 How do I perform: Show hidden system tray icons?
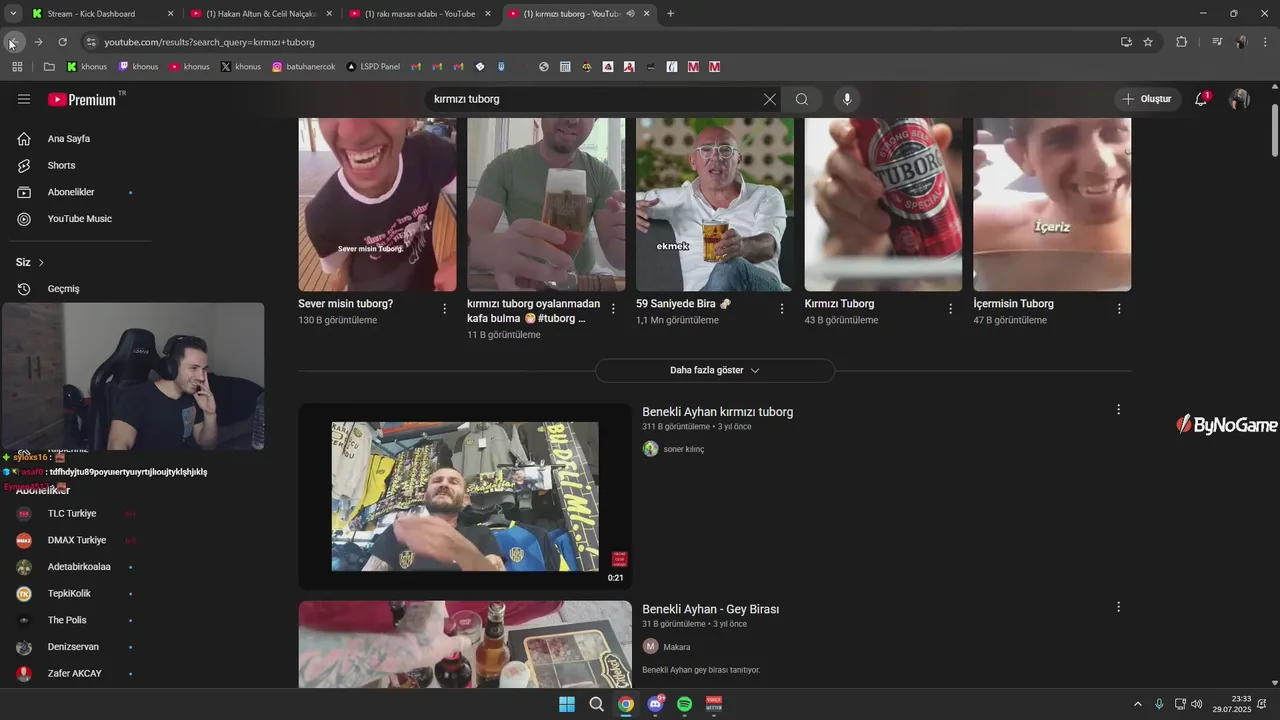pyautogui.click(x=1137, y=704)
